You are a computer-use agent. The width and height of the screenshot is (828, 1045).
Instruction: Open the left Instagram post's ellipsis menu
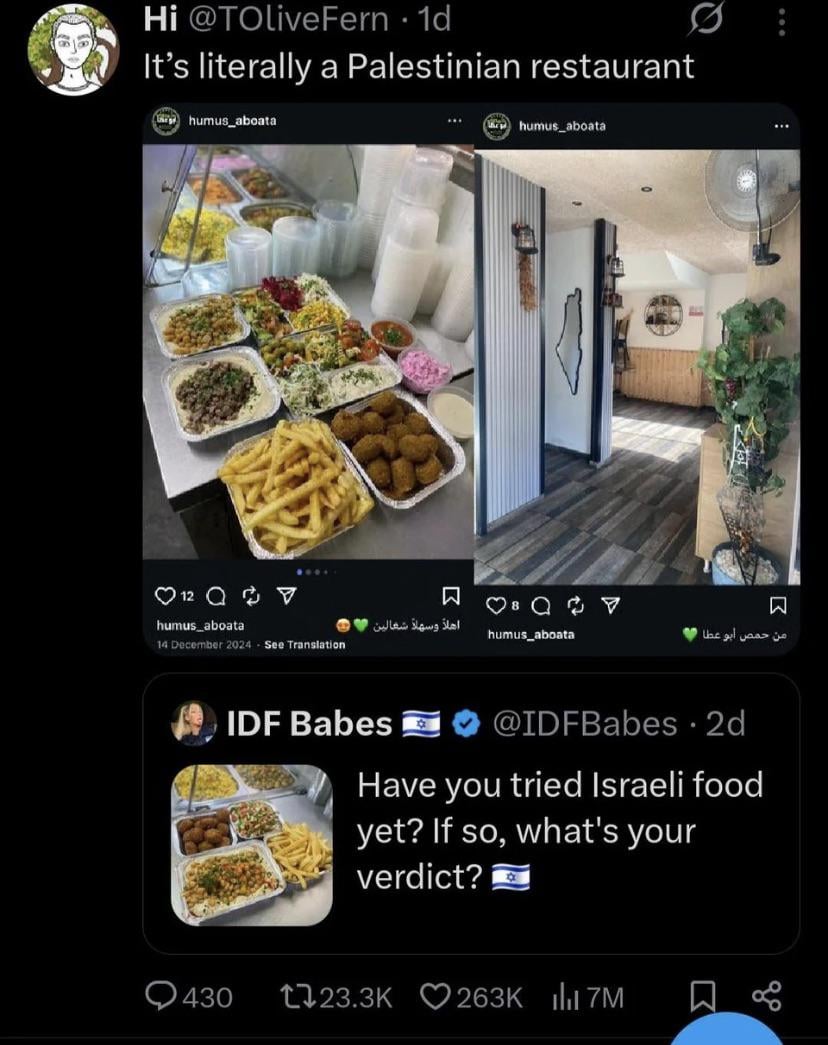pyautogui.click(x=454, y=121)
